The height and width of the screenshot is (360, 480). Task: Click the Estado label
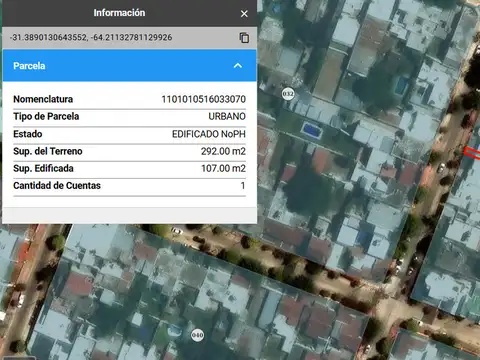coord(28,134)
